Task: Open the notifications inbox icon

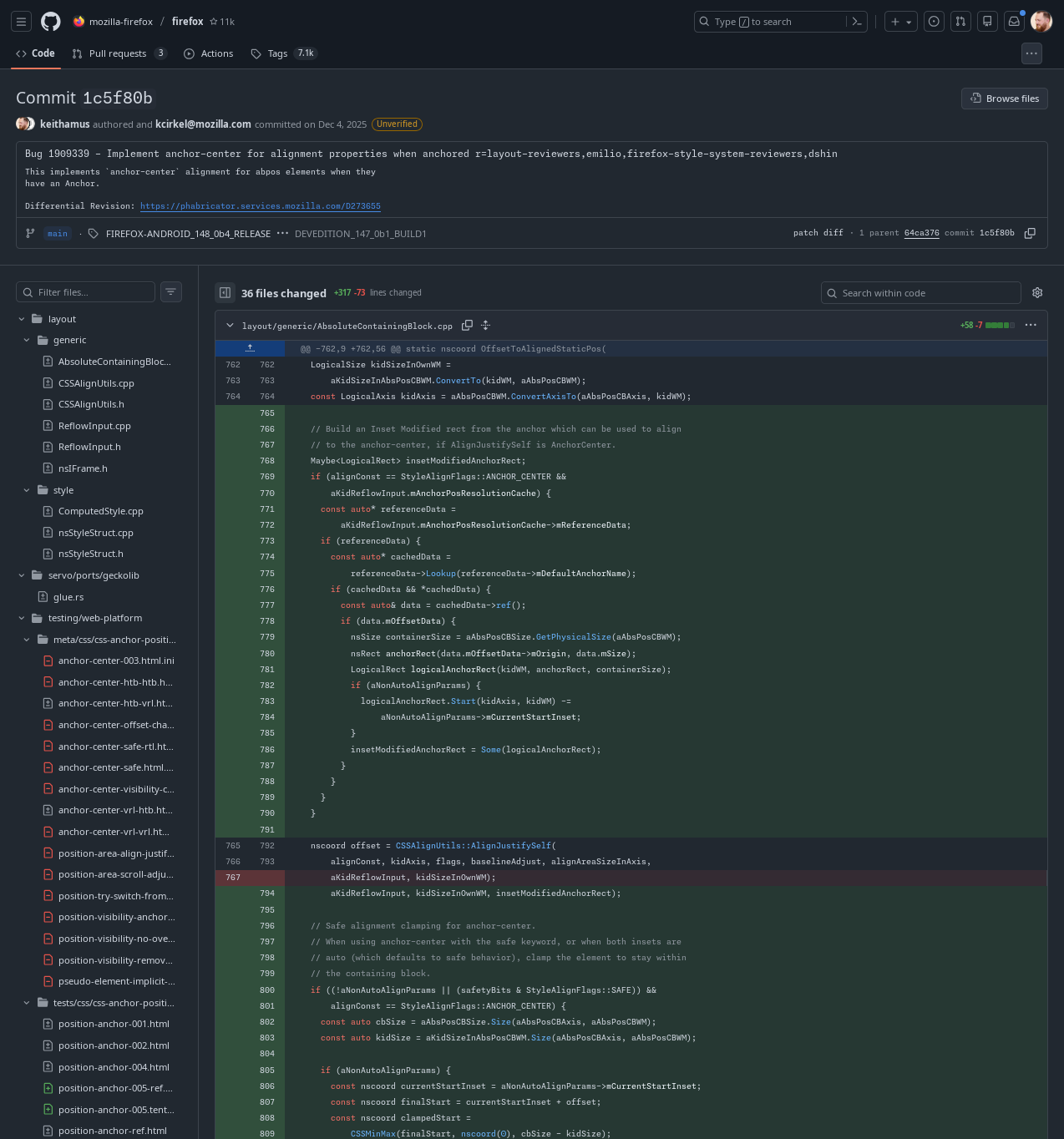Action: (1014, 22)
